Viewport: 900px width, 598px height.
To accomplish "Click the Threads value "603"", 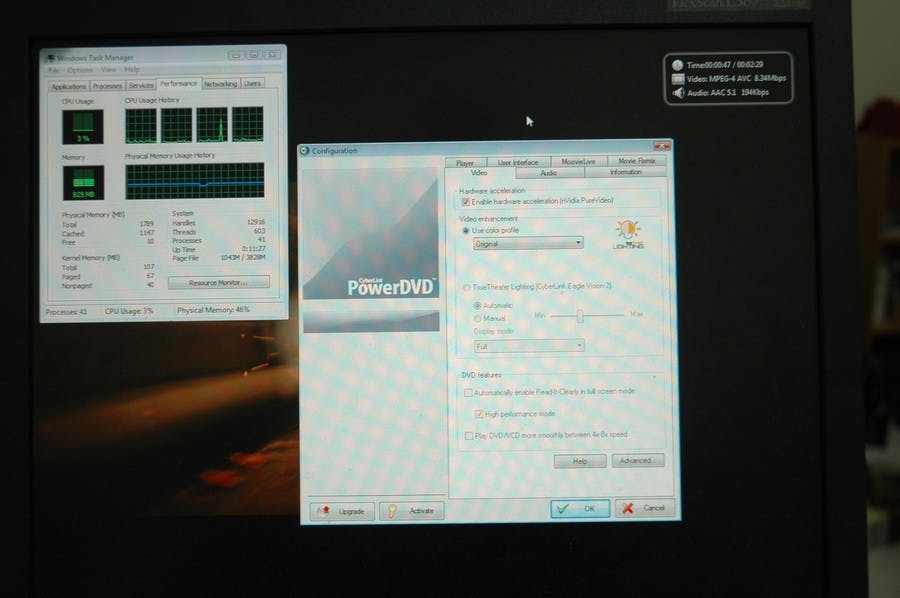I will [259, 231].
